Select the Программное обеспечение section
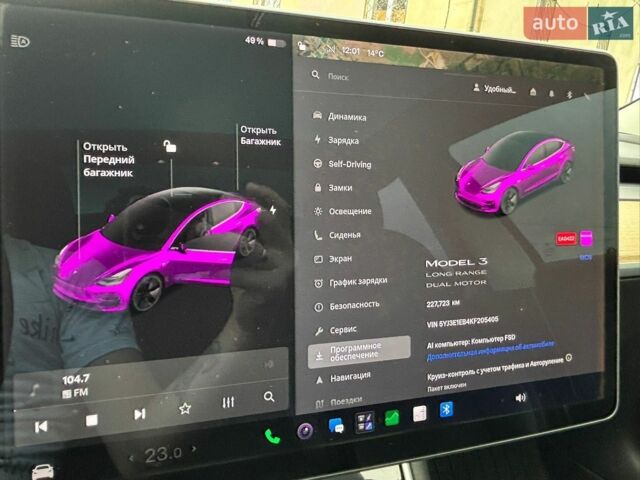Image resolution: width=640 pixels, height=480 pixels. (359, 352)
